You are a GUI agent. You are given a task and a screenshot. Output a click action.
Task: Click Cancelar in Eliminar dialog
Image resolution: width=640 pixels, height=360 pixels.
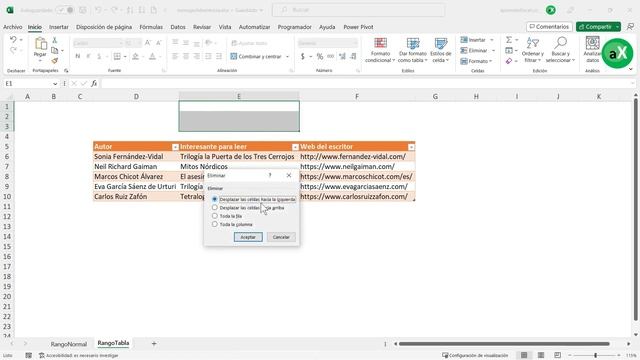[281, 237]
